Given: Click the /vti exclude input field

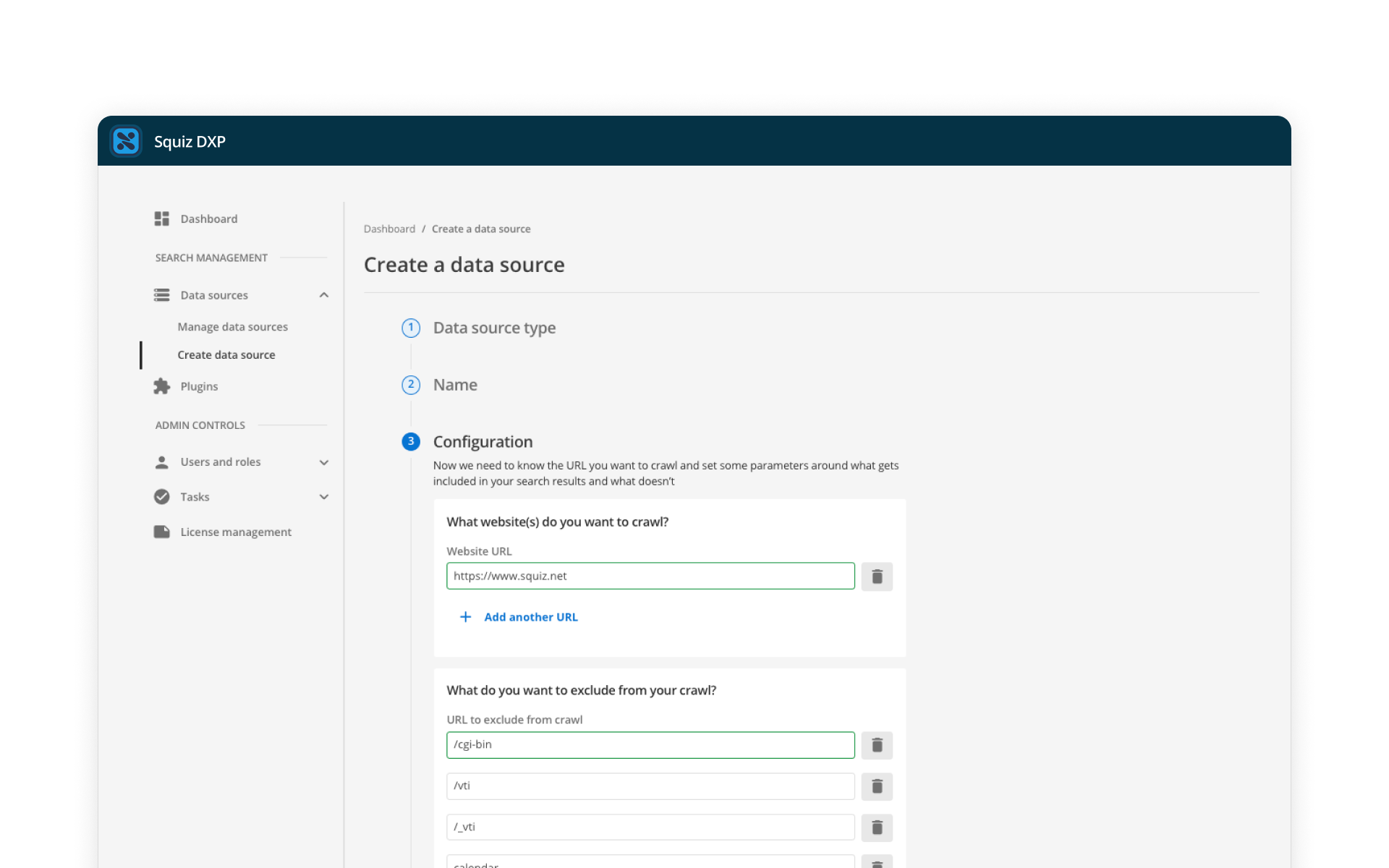Looking at the screenshot, I should (x=650, y=786).
